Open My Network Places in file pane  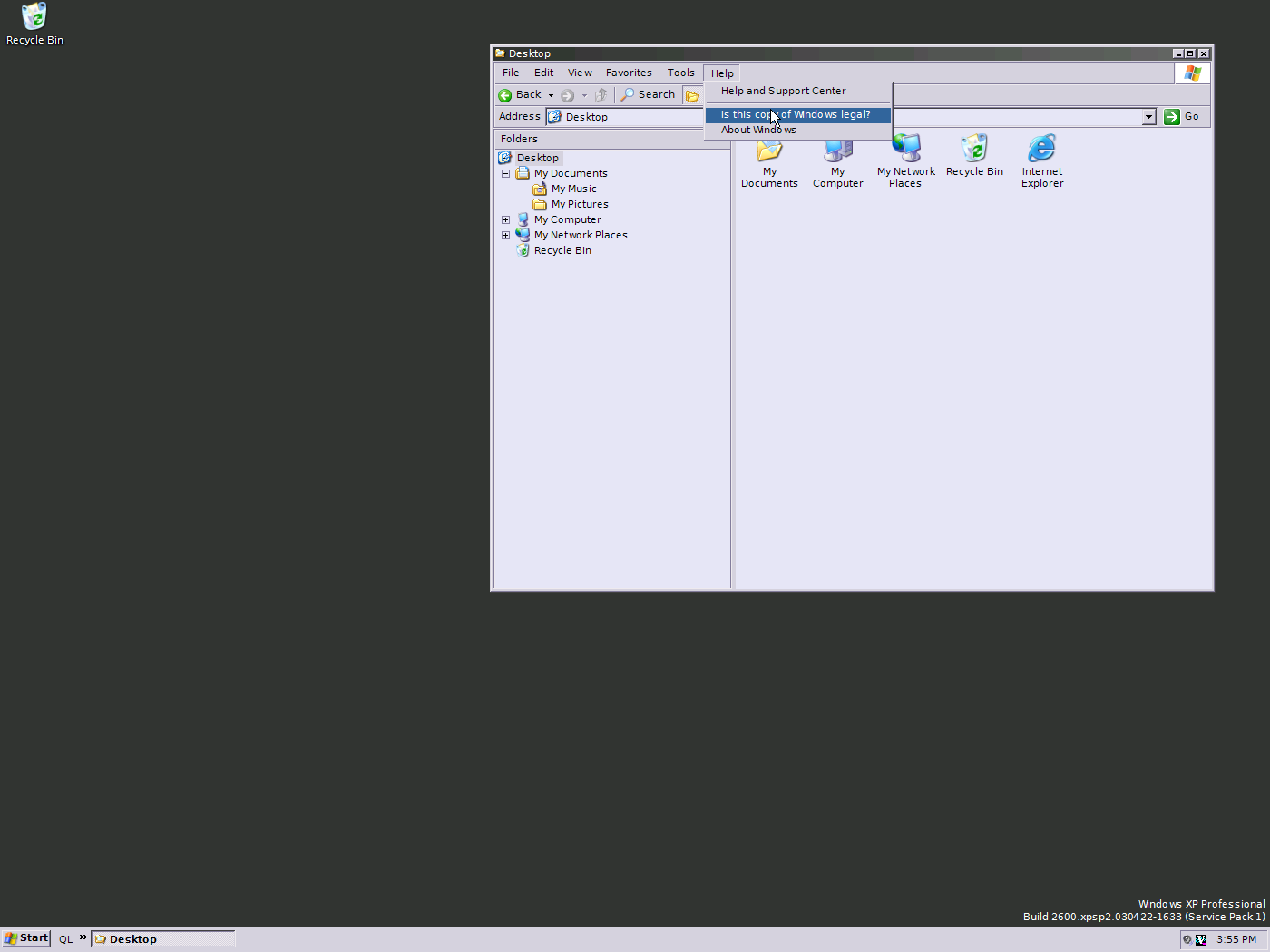906,163
